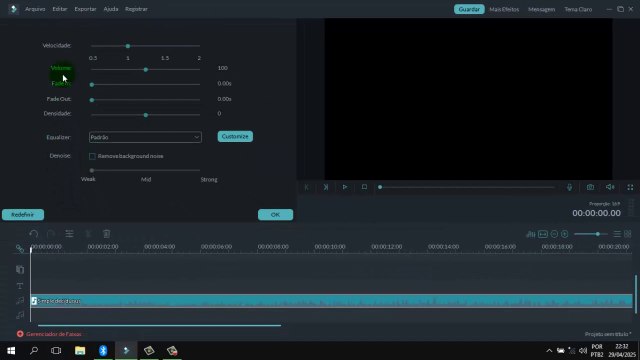Click the redo arrow in timeline toolbar
This screenshot has height=360, width=640.
51,234
